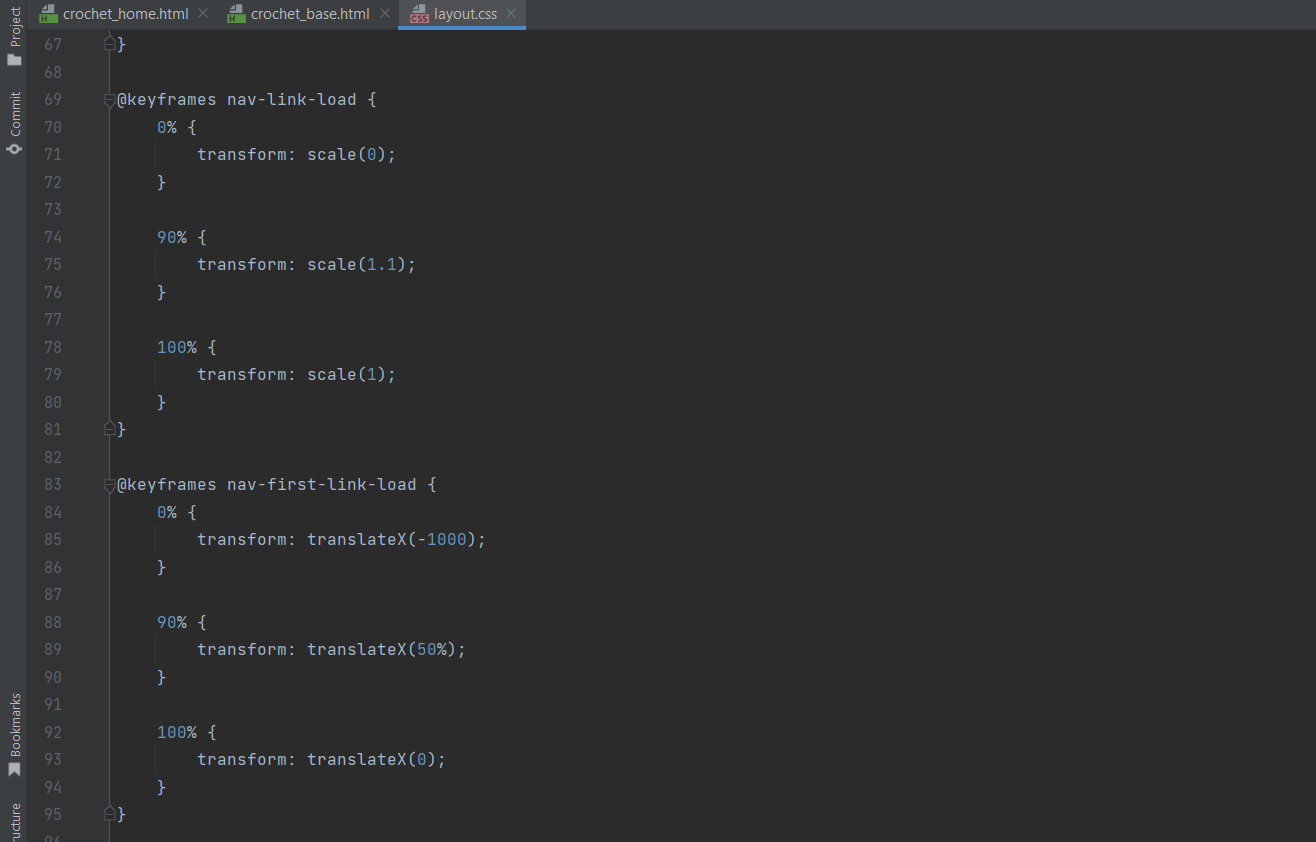This screenshot has height=842, width=1316.
Task: Click the CSS file icon on layout.css tab
Action: coord(419,14)
